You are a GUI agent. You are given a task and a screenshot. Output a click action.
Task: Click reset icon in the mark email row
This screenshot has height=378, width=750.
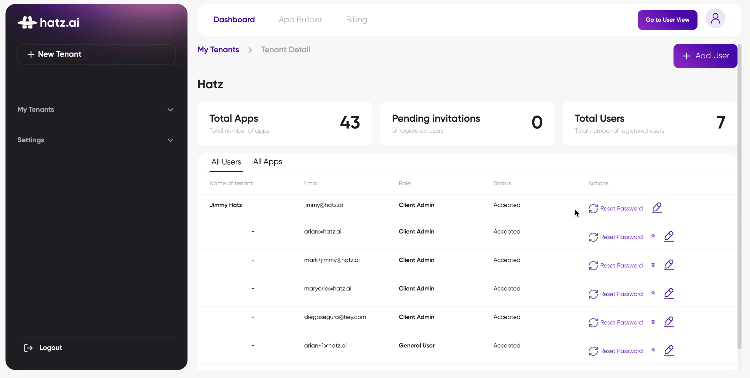coord(593,266)
